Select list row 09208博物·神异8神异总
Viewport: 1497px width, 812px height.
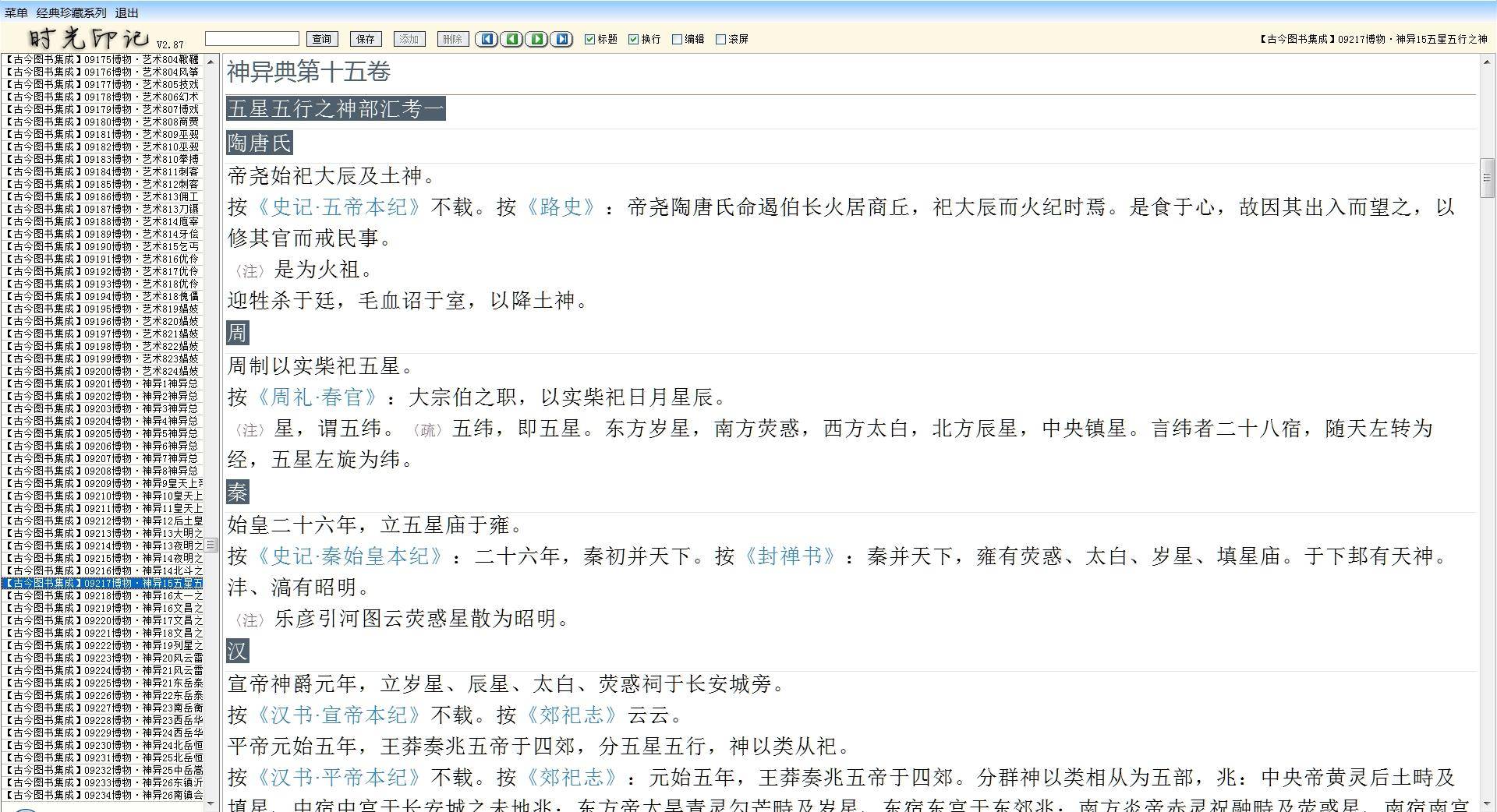pos(102,471)
